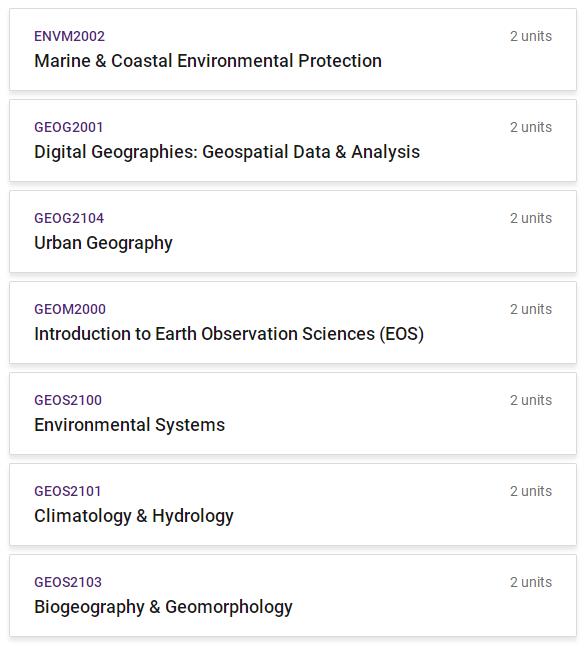This screenshot has height=648, width=588.
Task: Open the ENVM2002 course code link
Action: point(69,36)
